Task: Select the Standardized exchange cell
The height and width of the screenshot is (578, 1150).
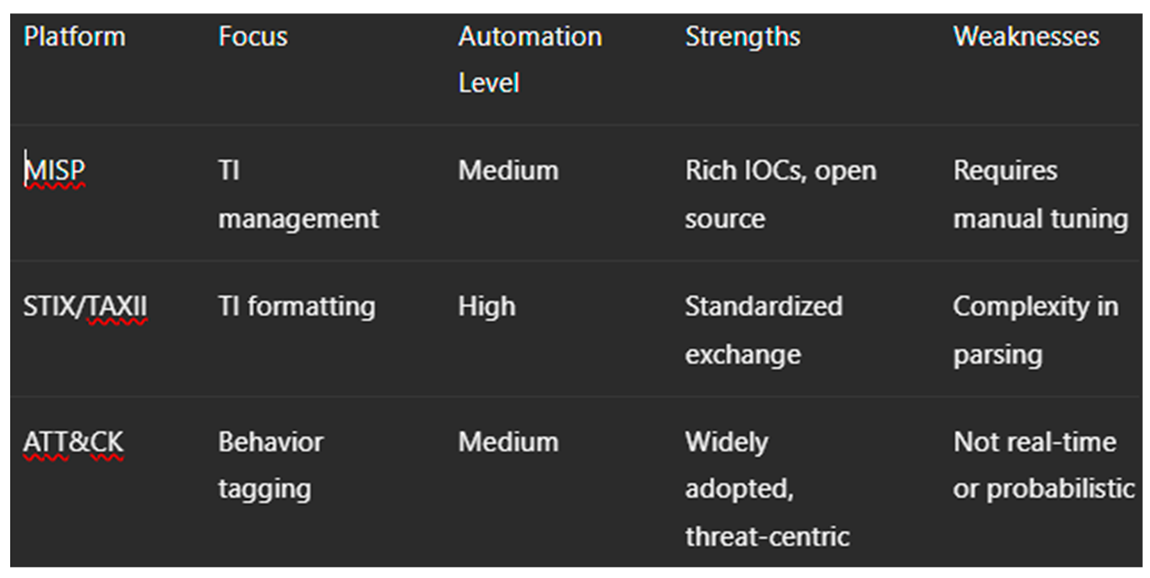Action: click(x=763, y=330)
